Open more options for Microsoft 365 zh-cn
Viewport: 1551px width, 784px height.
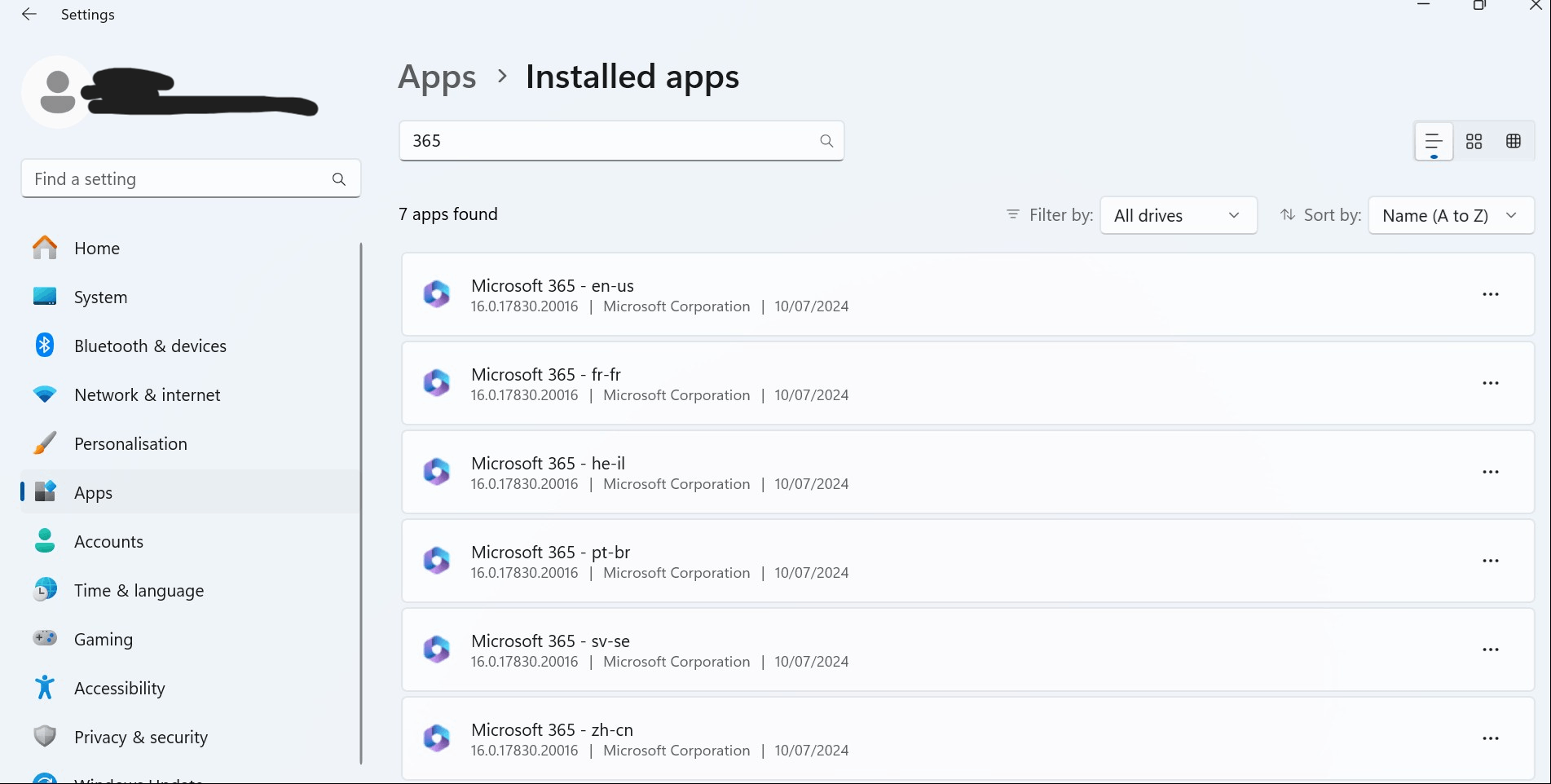[1491, 738]
